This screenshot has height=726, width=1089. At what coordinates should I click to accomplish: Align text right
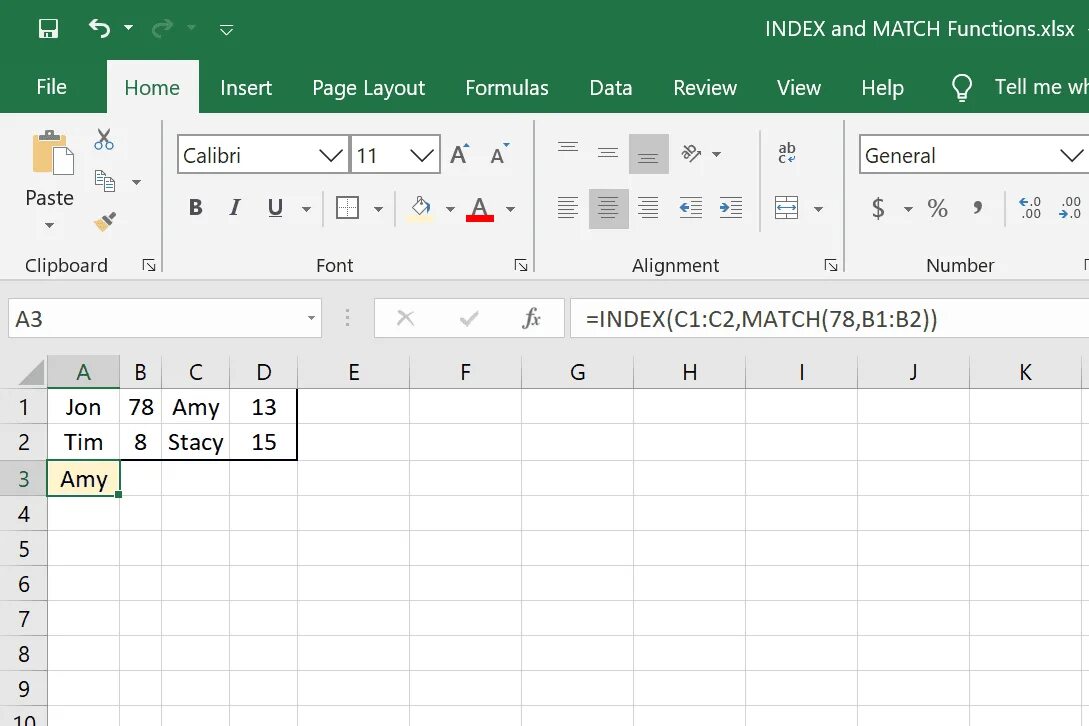649,208
